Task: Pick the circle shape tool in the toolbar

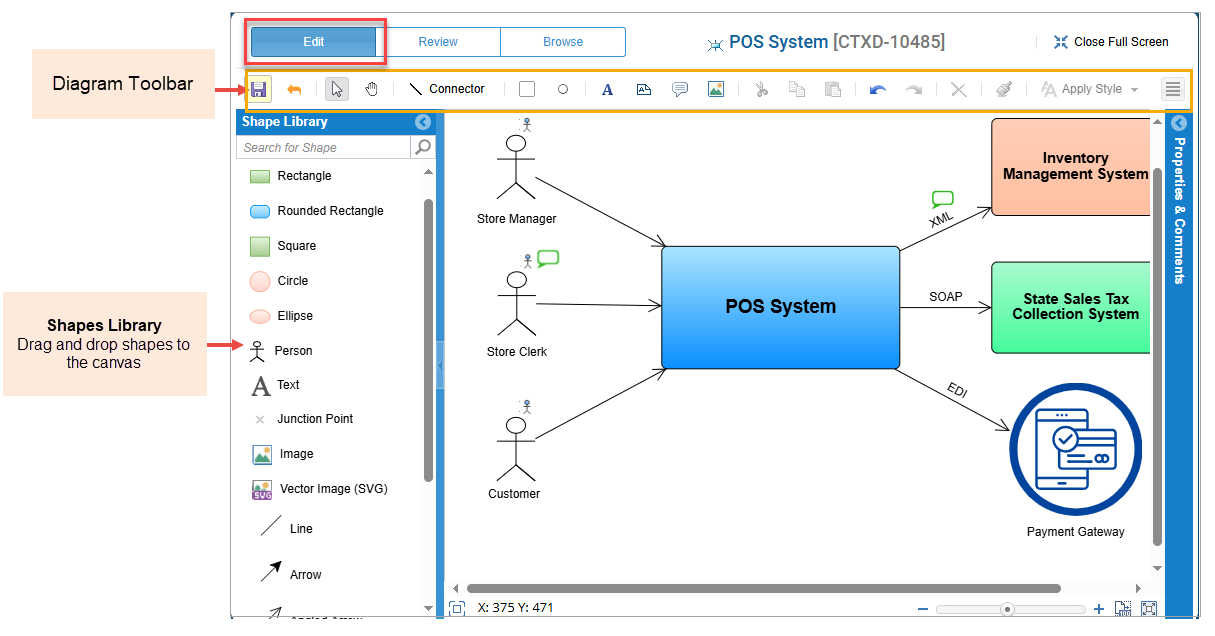Action: pos(563,89)
